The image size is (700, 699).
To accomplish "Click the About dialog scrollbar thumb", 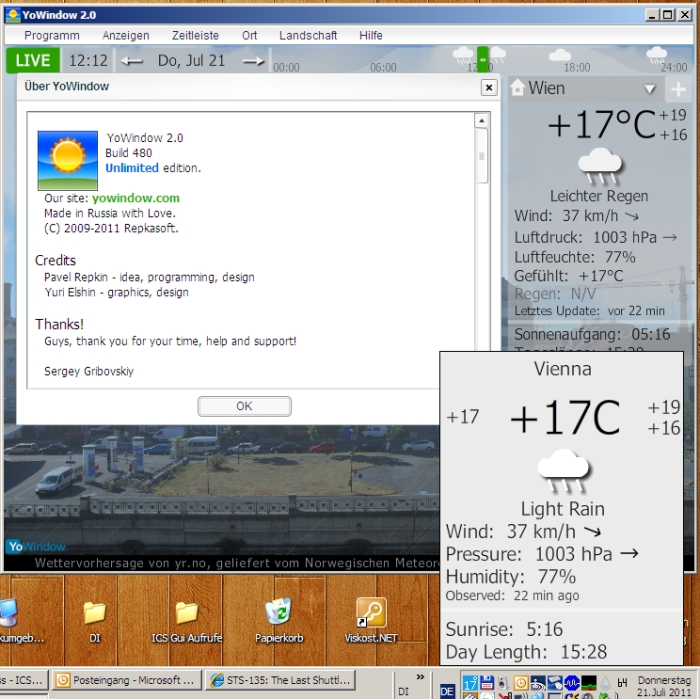I will tap(481, 156).
